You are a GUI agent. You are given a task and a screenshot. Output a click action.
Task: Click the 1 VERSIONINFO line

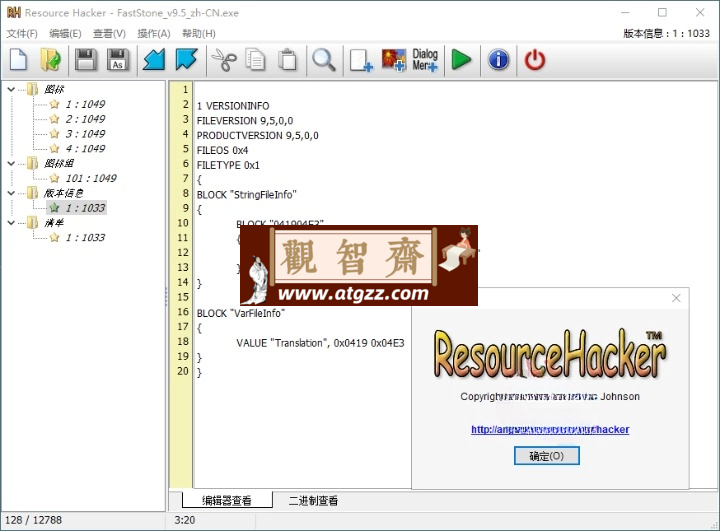click(x=233, y=106)
